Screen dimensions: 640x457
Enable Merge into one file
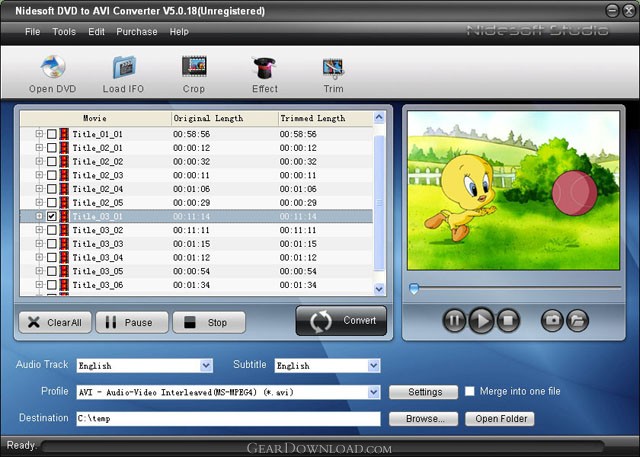[471, 392]
